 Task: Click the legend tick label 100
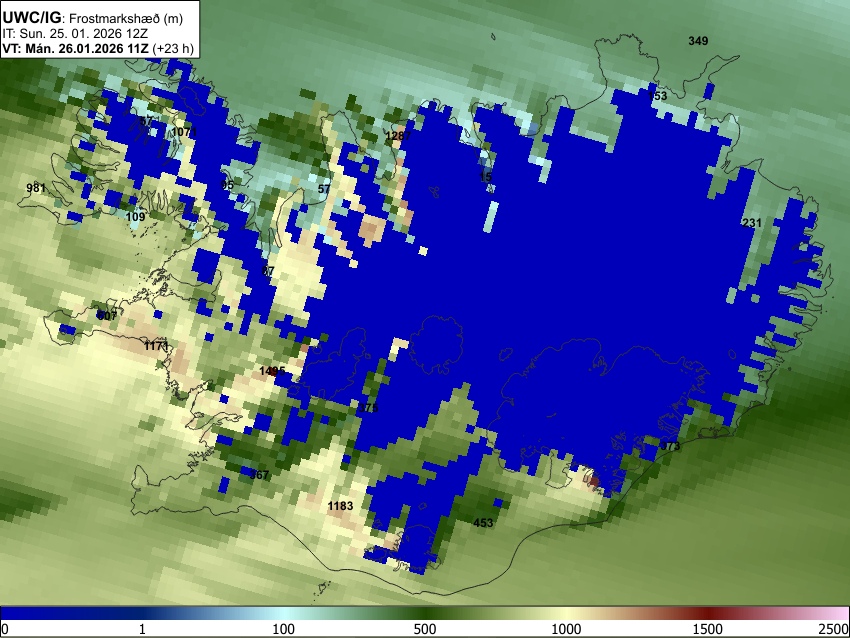(284, 629)
